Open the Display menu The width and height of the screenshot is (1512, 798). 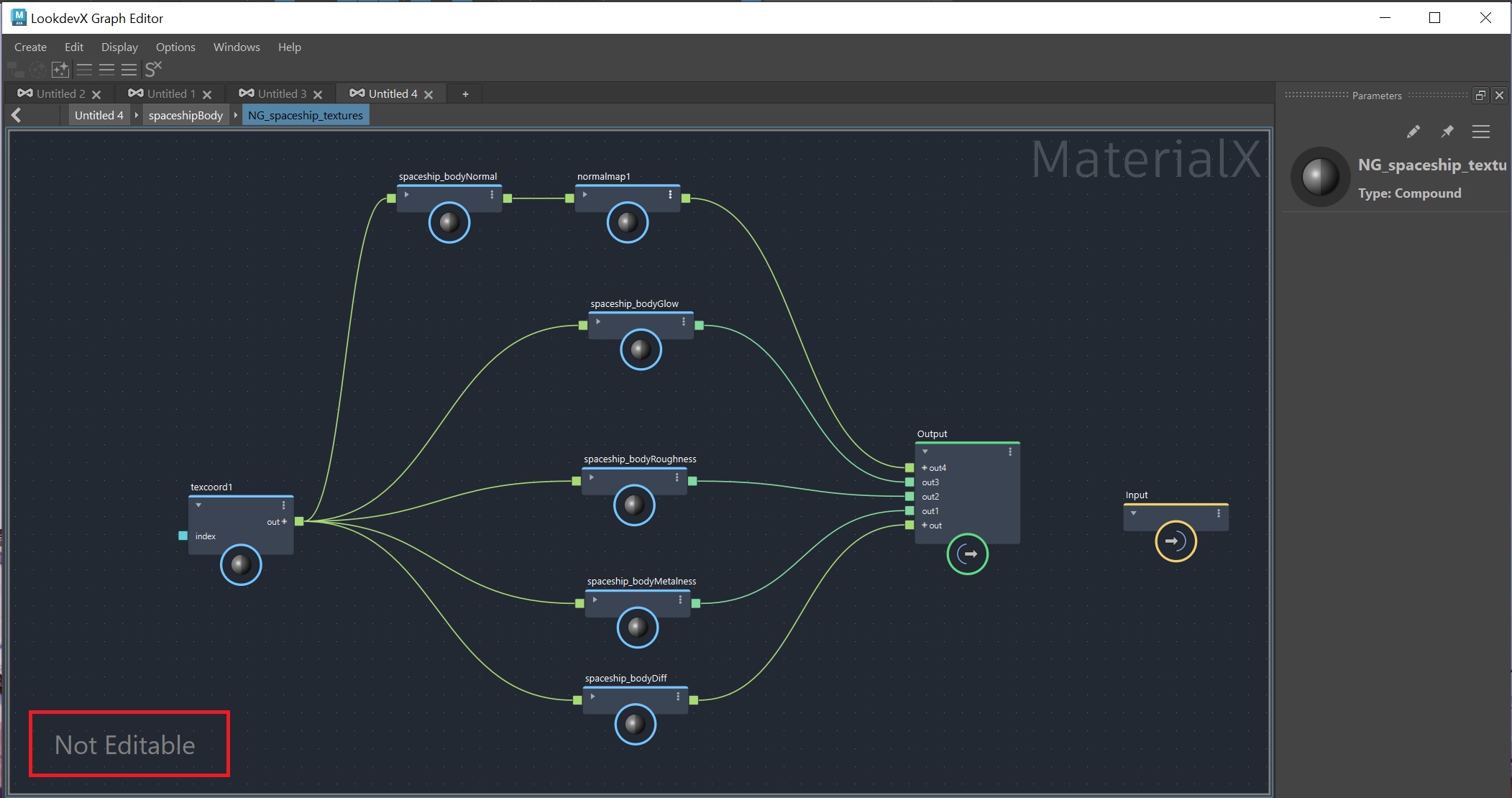tap(119, 47)
